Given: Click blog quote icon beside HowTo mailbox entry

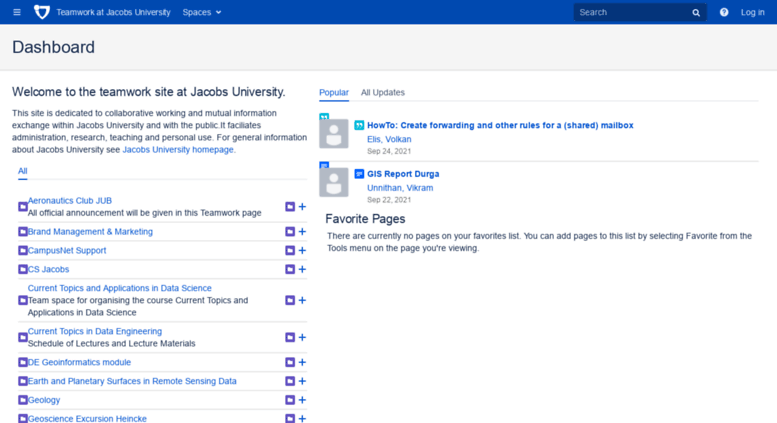Looking at the screenshot, I should [359, 125].
